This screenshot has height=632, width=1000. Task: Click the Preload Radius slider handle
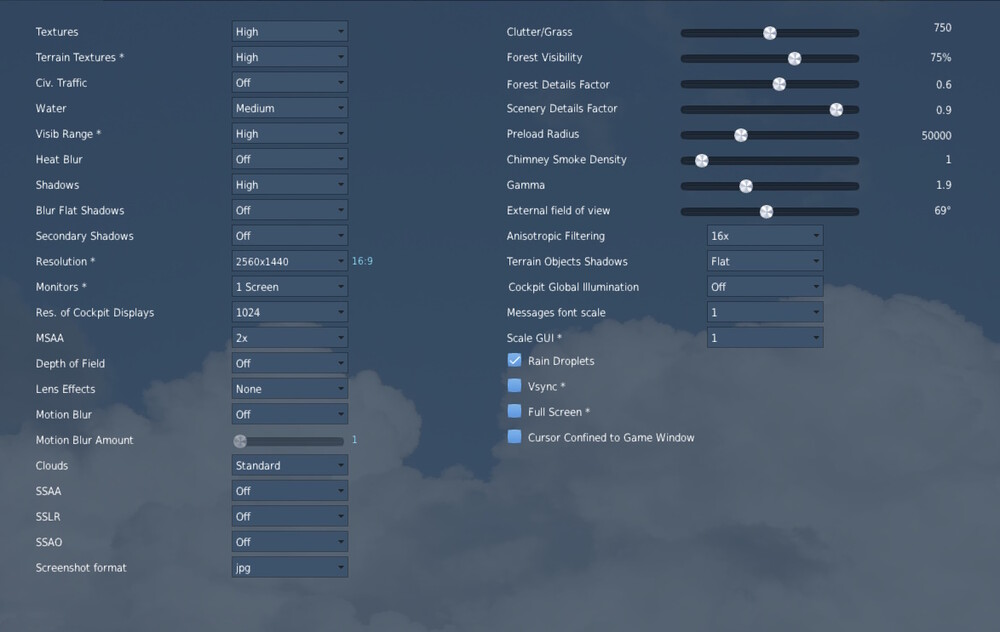pyautogui.click(x=740, y=134)
